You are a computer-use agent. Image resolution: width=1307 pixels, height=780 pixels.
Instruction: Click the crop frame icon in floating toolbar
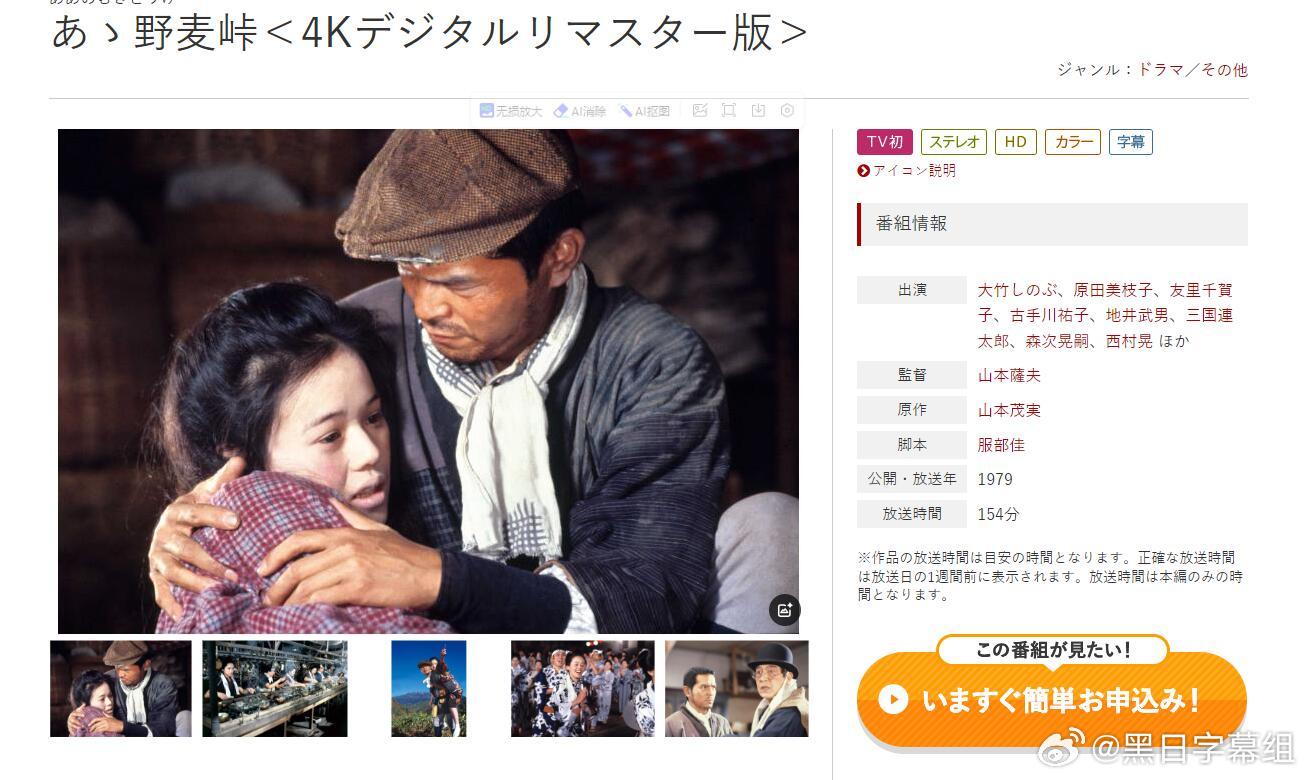click(x=729, y=111)
